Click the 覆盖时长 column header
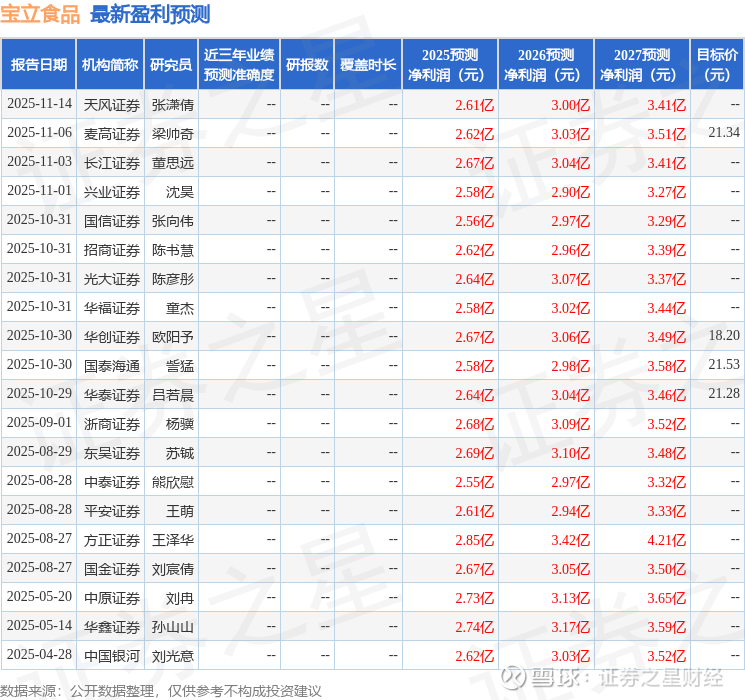Image resolution: width=745 pixels, height=700 pixels. click(x=368, y=64)
